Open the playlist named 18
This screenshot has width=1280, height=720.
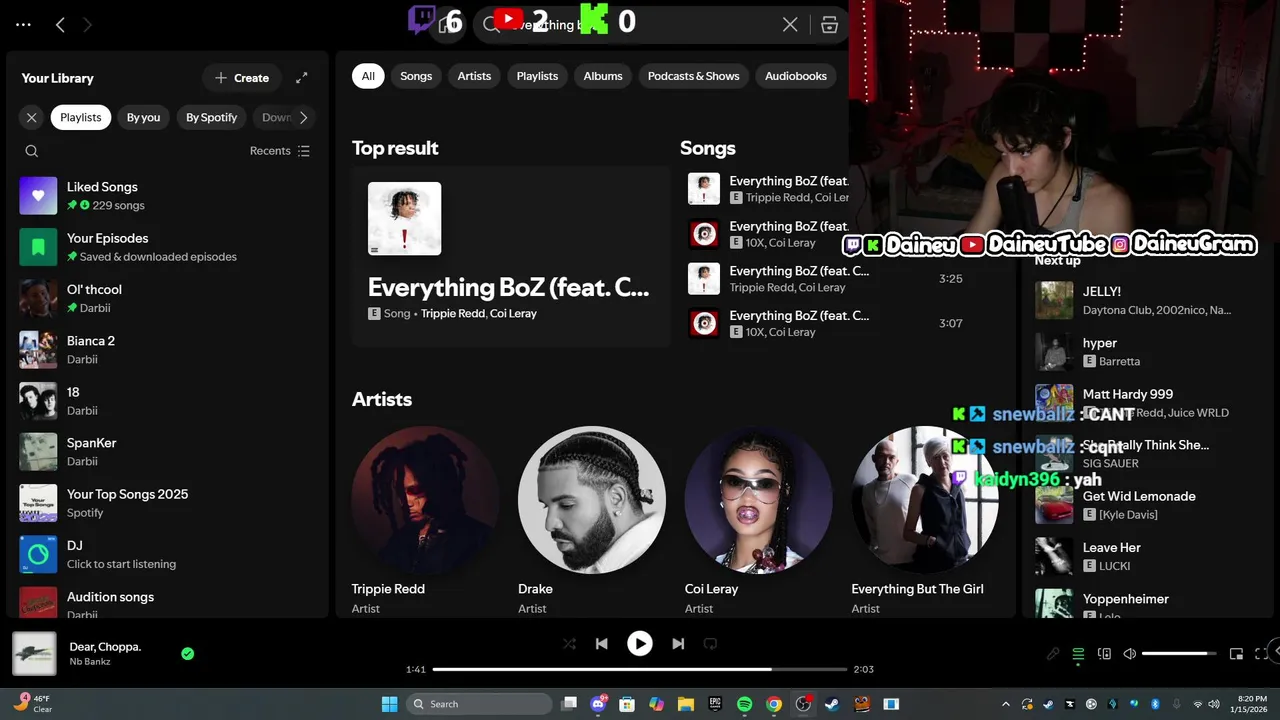[x=168, y=401]
